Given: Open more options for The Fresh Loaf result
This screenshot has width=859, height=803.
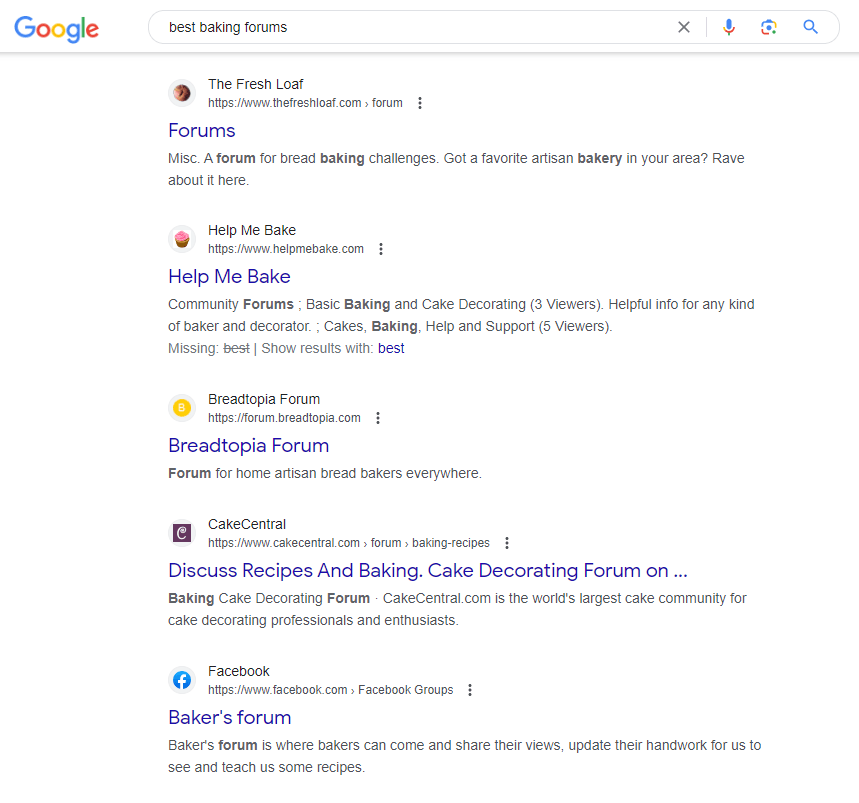Looking at the screenshot, I should 420,103.
